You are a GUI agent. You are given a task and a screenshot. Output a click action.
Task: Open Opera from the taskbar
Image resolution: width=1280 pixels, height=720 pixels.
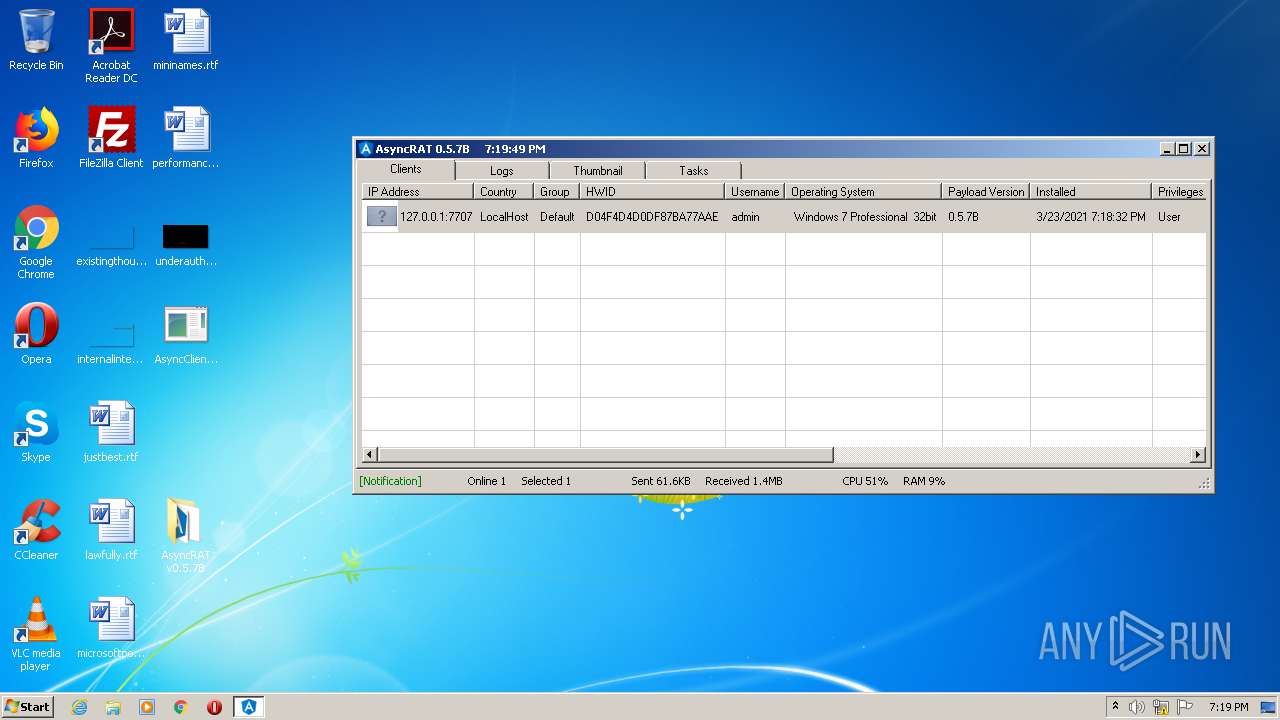(214, 707)
